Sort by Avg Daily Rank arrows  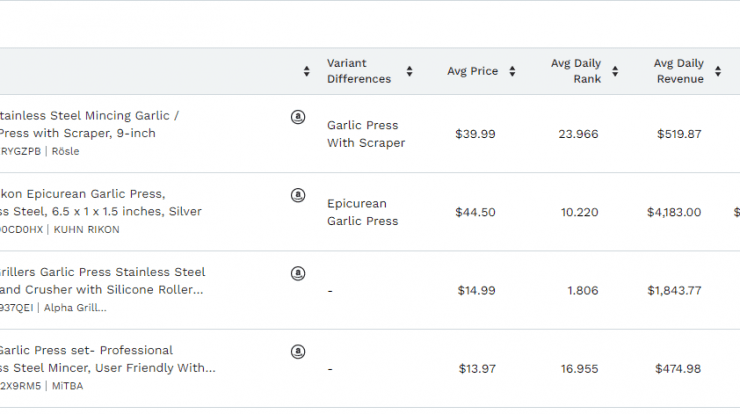615,71
